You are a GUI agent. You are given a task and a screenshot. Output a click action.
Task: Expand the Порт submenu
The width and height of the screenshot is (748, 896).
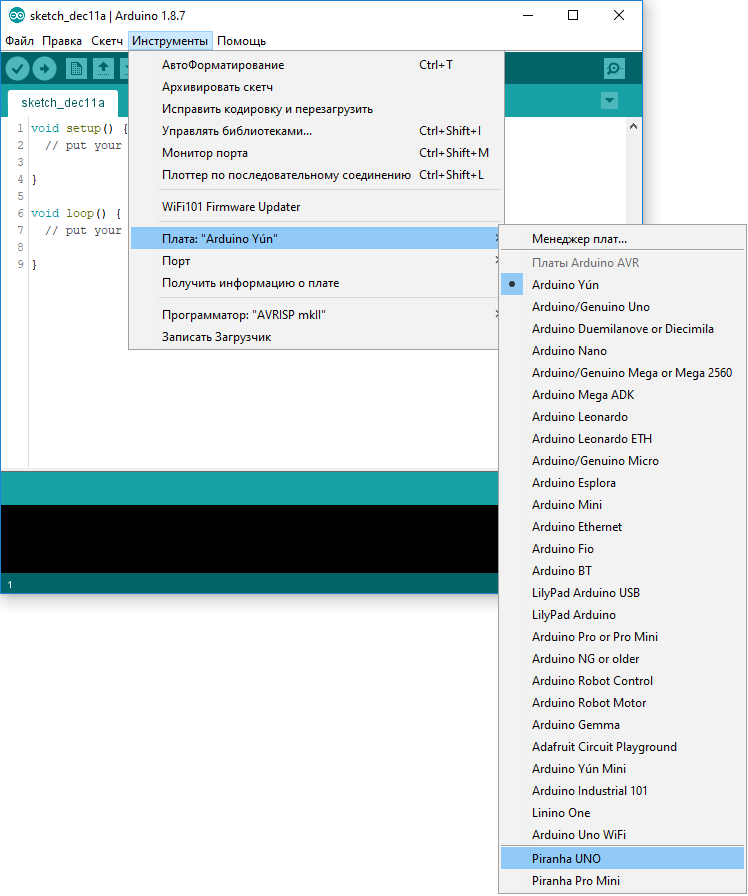coord(316,261)
